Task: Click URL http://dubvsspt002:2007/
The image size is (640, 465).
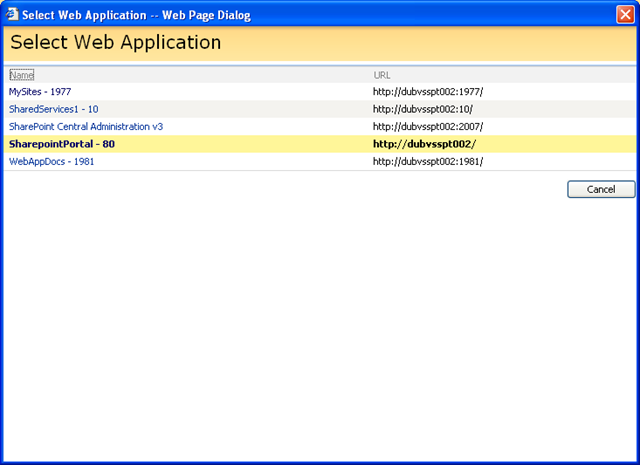Action: pos(428,127)
